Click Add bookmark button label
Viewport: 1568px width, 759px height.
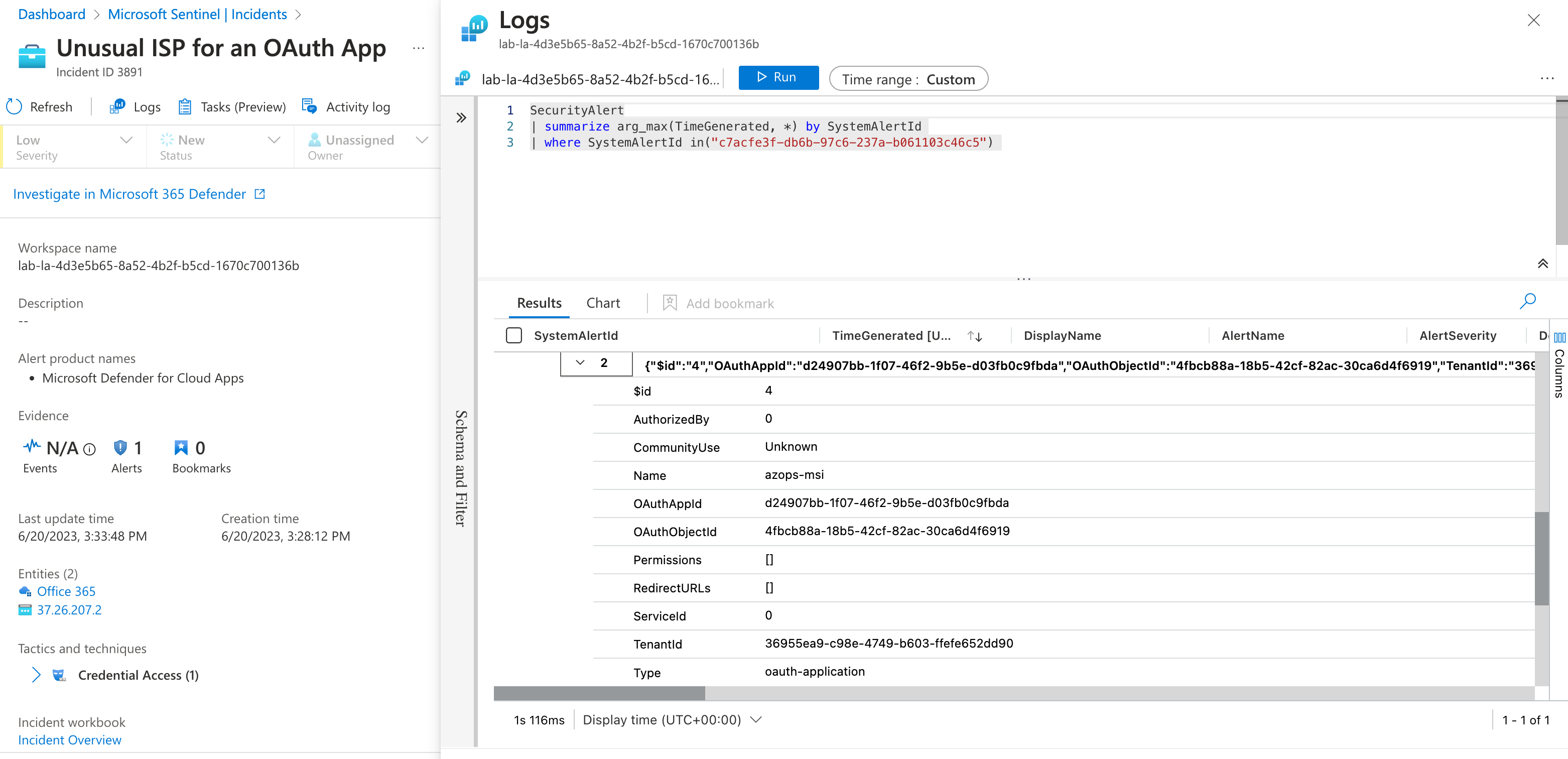(x=730, y=303)
